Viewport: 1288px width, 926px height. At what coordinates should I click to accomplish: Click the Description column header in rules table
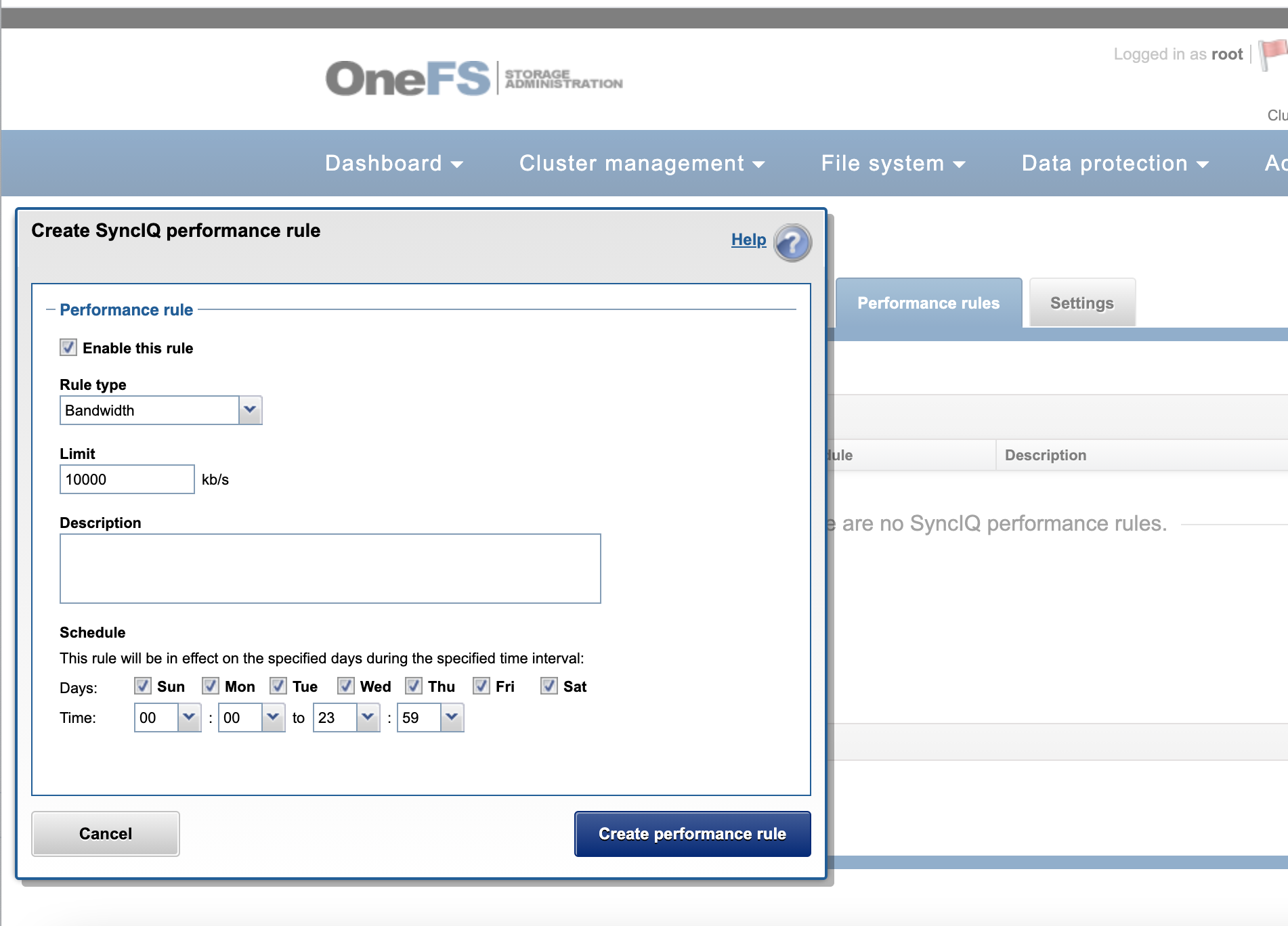(x=1046, y=455)
